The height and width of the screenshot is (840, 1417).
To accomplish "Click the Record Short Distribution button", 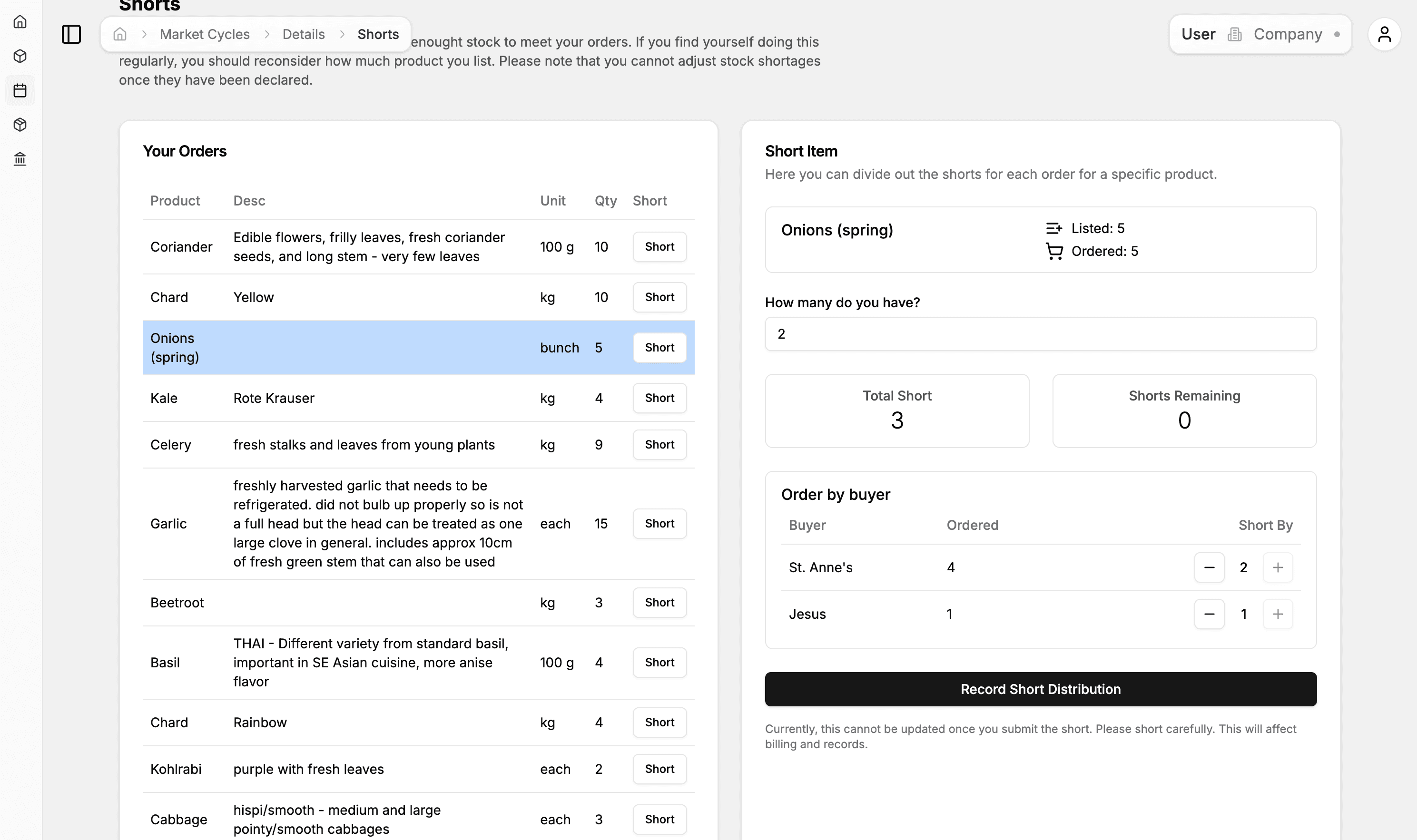I will 1040,689.
